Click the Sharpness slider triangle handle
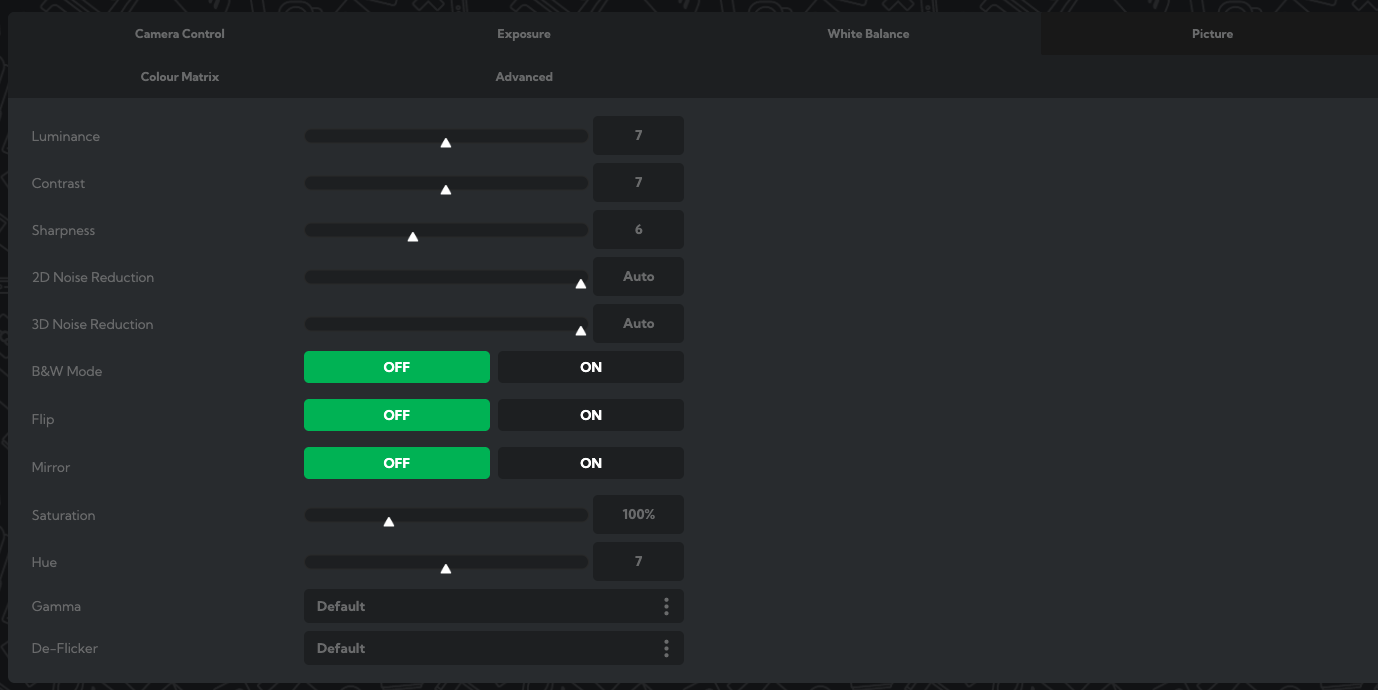 coord(413,237)
